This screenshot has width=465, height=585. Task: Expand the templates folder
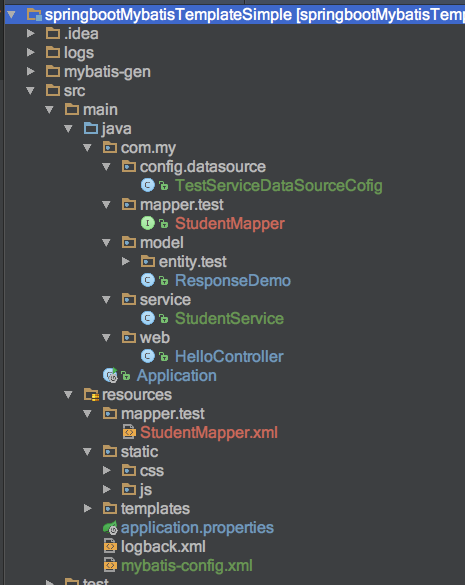coord(88,509)
